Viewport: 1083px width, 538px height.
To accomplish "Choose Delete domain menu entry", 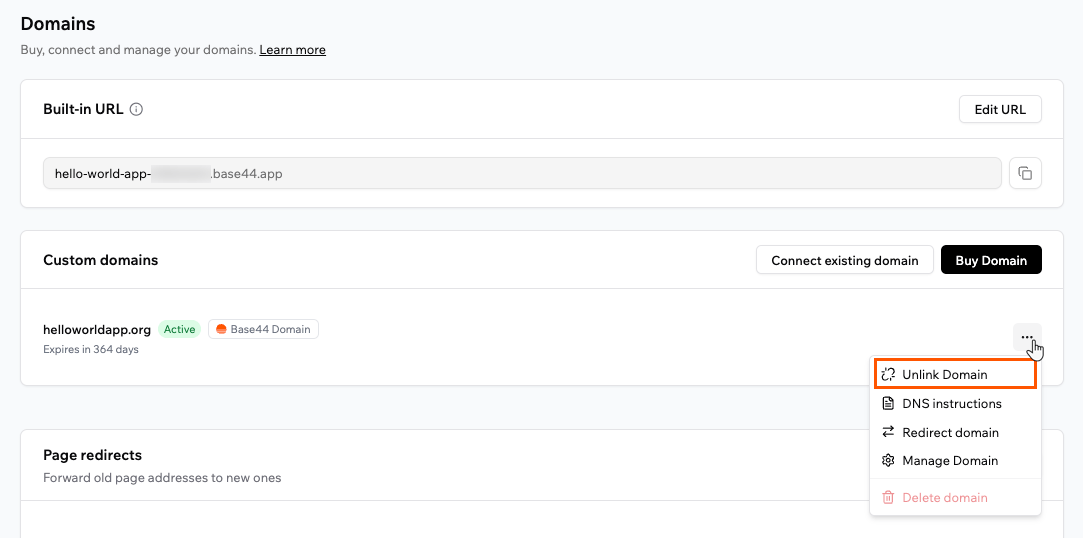I will click(x=955, y=497).
